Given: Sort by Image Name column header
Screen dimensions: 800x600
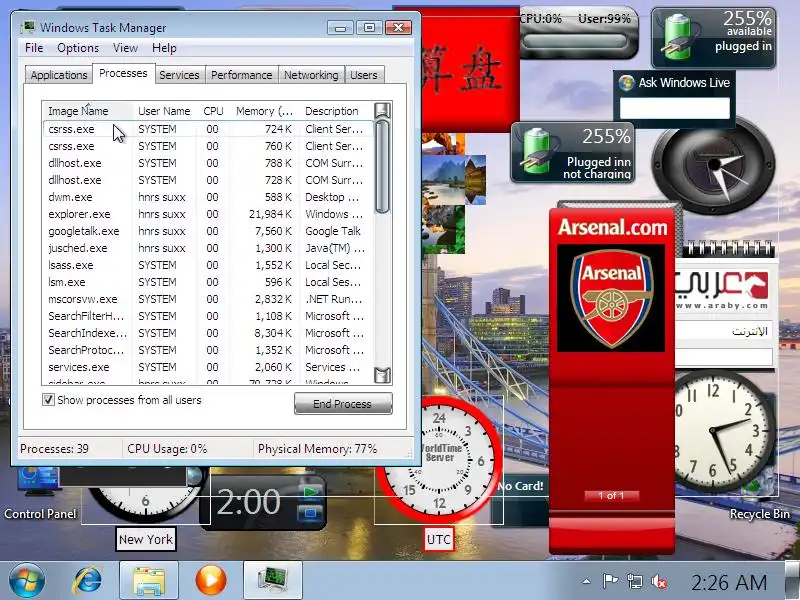Looking at the screenshot, I should [x=88, y=111].
